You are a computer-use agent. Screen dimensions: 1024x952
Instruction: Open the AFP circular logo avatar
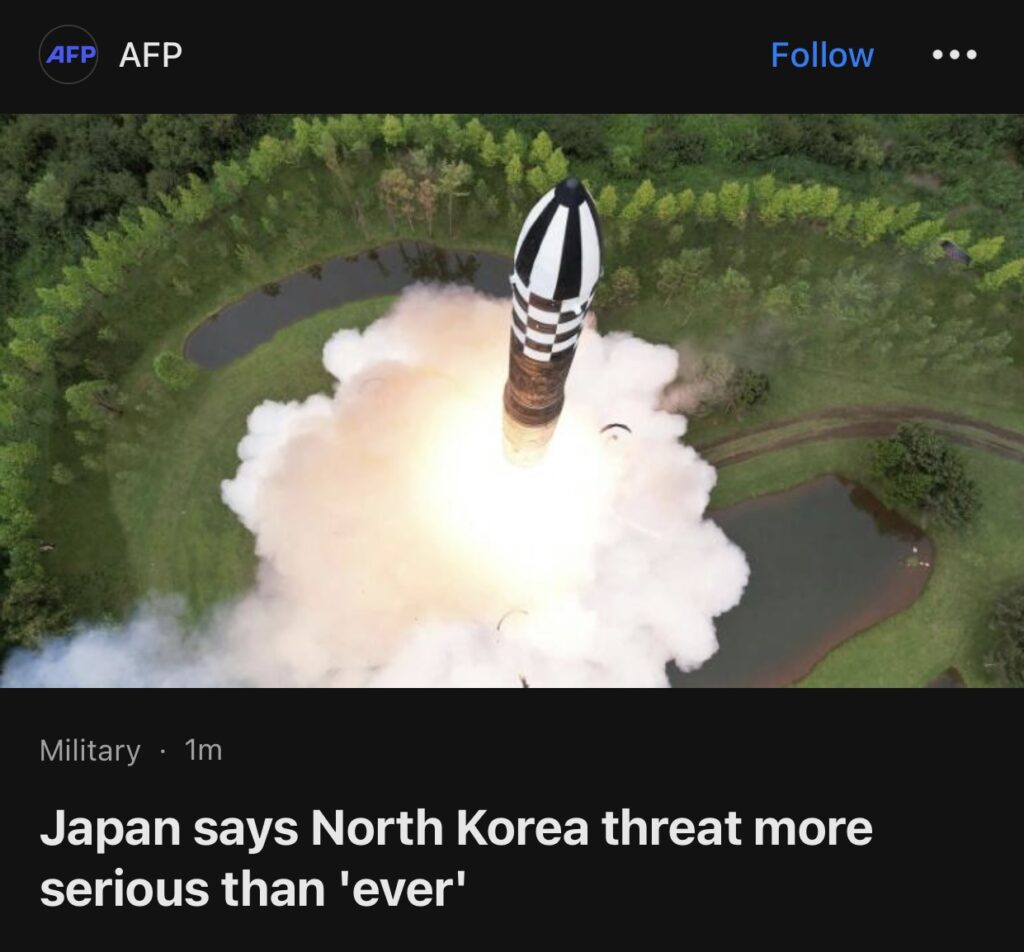click(69, 54)
